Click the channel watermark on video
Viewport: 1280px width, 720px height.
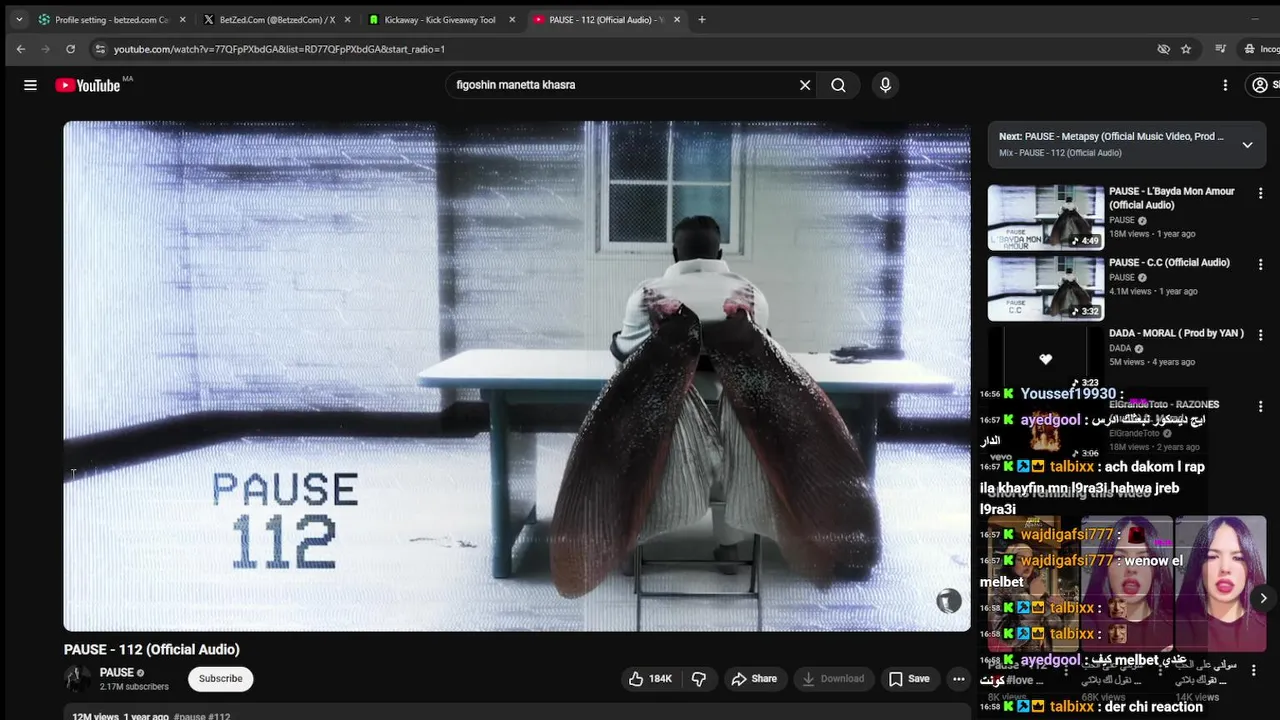[948, 600]
